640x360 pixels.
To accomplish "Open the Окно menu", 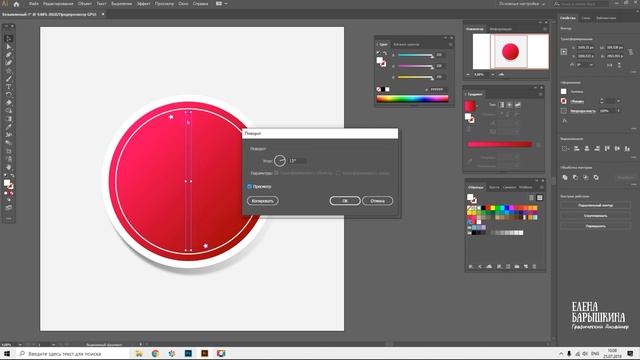I will 183,4.
